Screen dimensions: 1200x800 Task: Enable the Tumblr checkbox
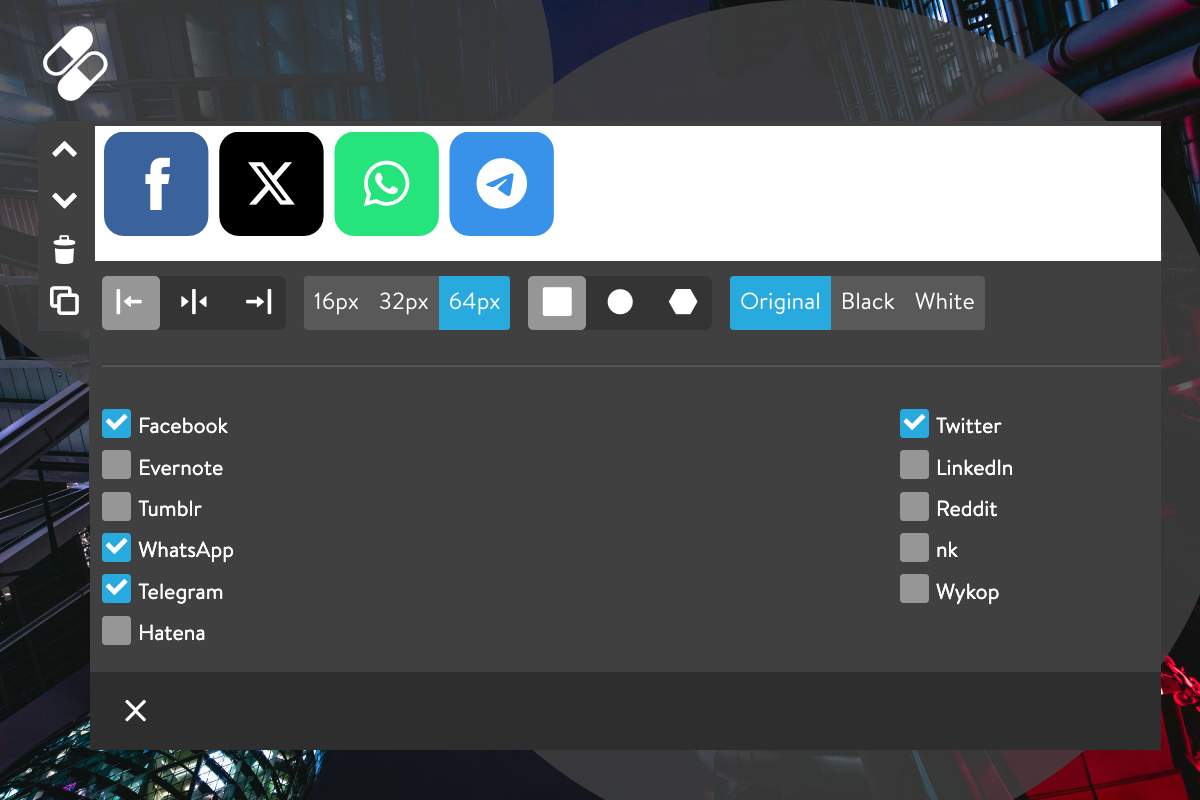pyautogui.click(x=117, y=506)
